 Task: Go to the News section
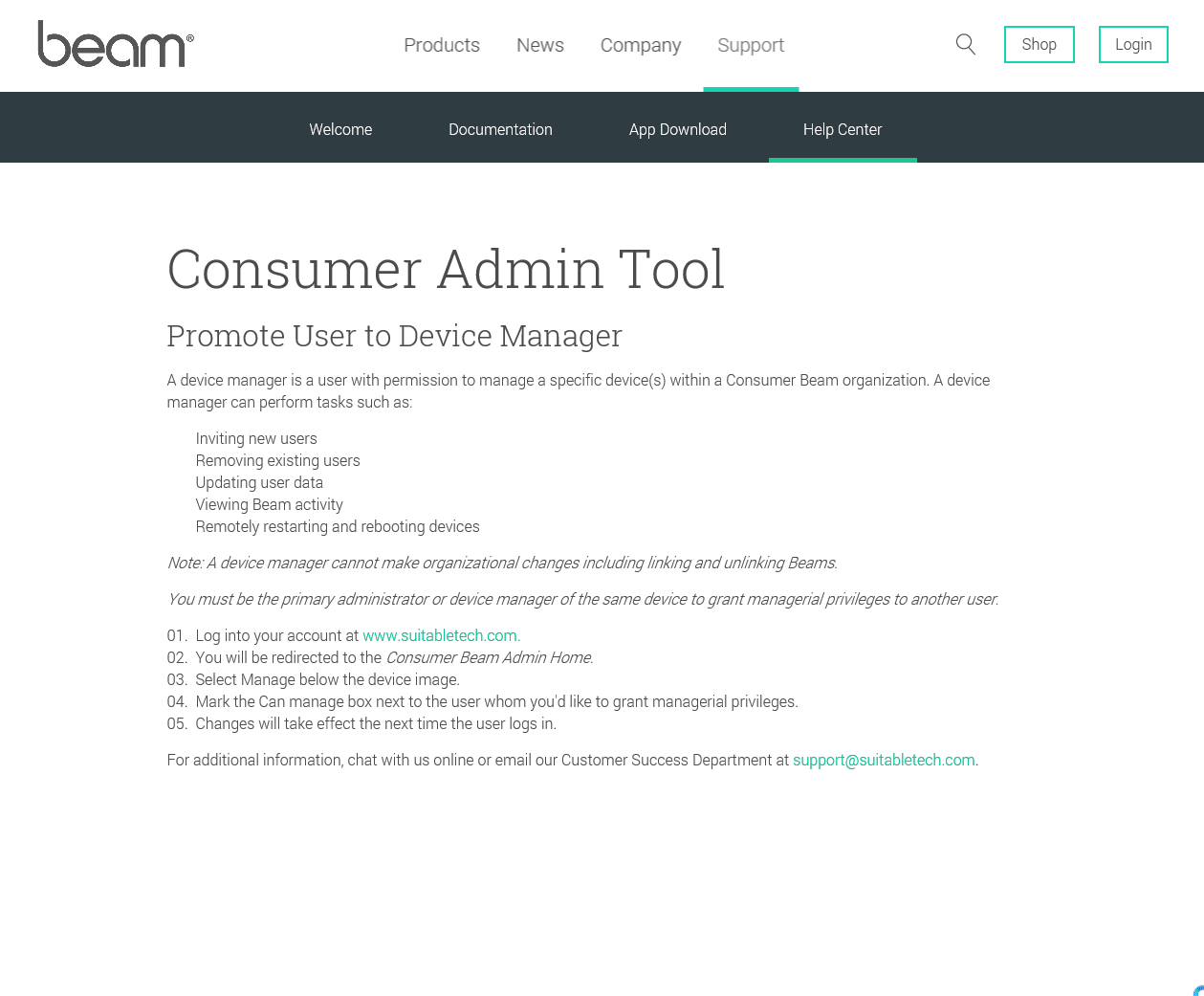[x=540, y=45]
